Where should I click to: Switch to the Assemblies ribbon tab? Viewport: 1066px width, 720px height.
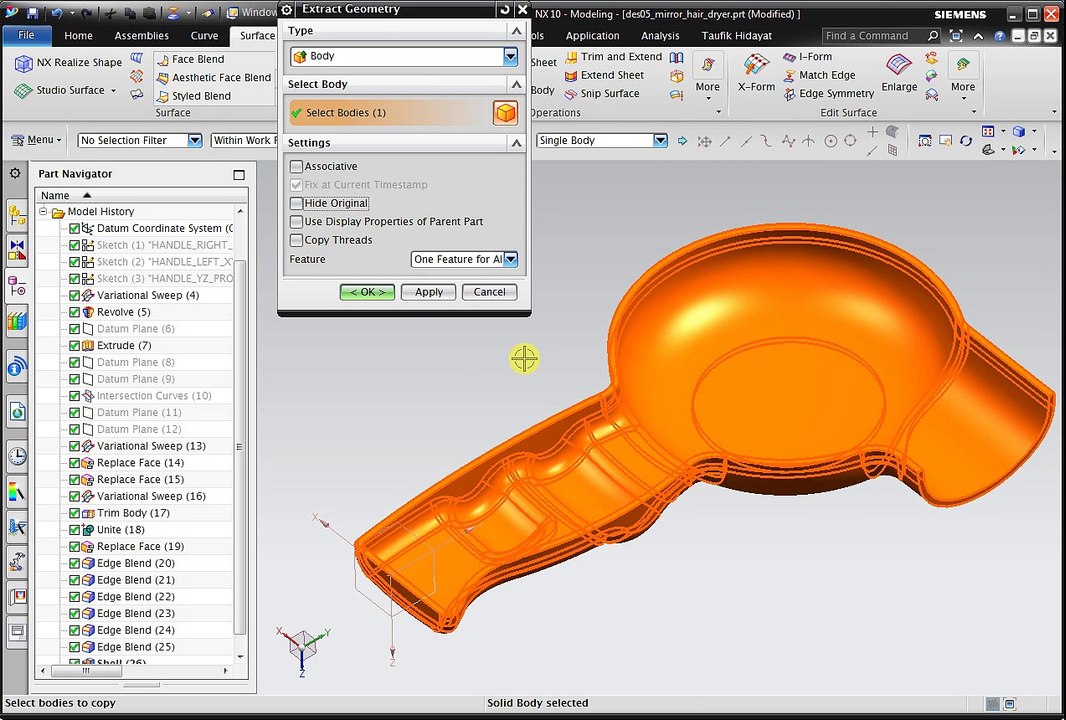coord(141,35)
